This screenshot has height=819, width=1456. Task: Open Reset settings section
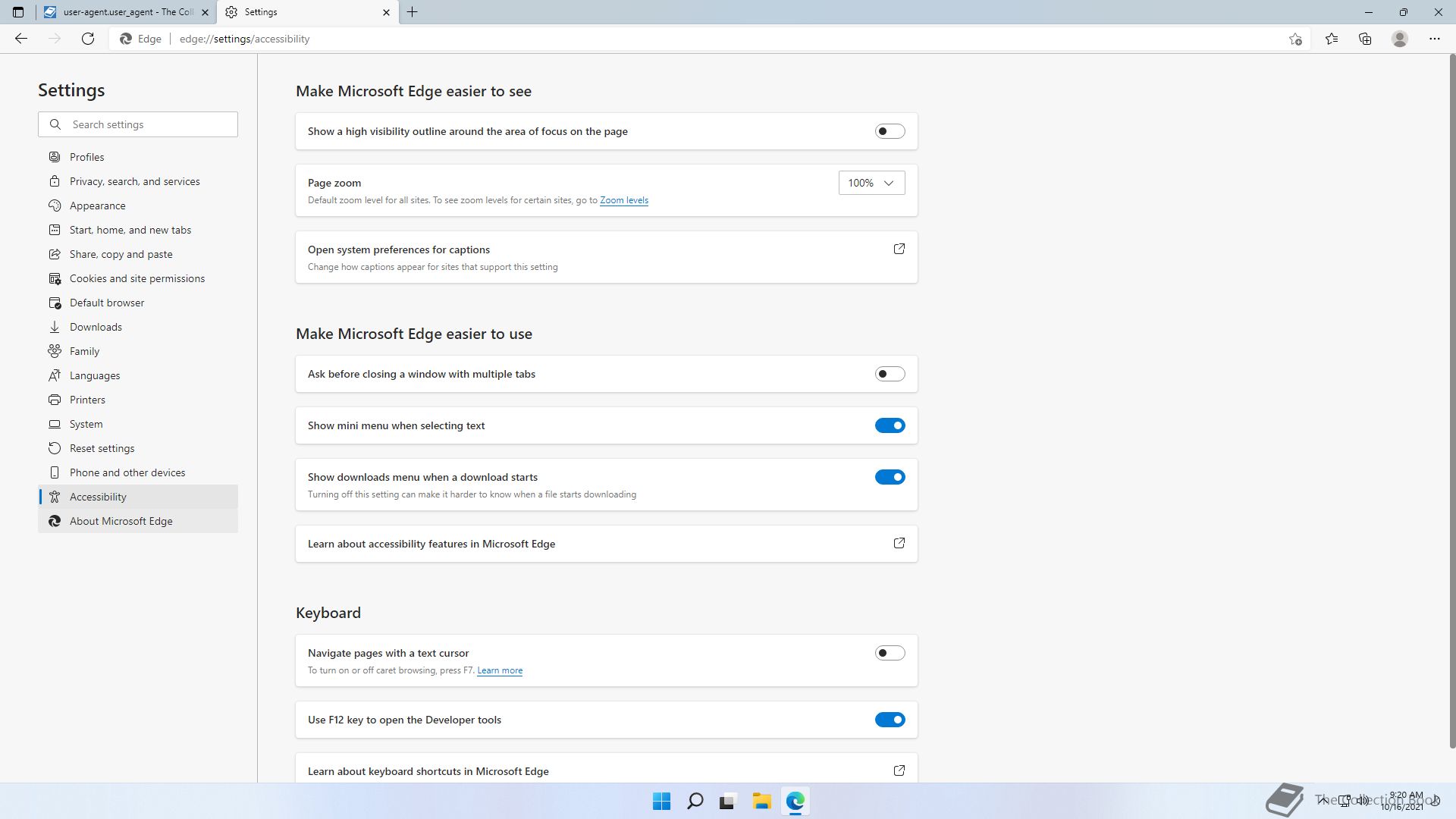(x=138, y=448)
